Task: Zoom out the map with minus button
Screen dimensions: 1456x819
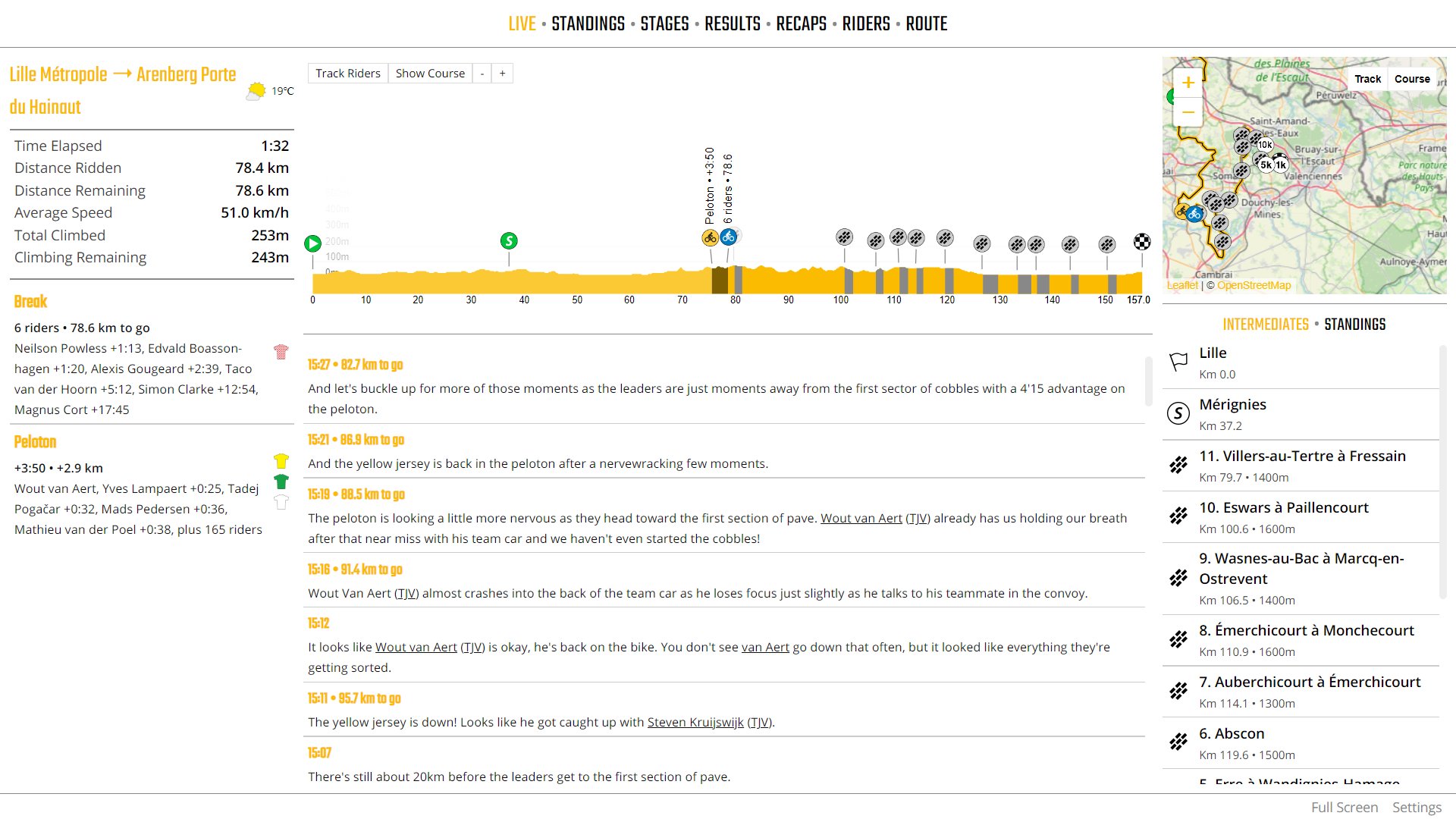Action: click(1188, 112)
